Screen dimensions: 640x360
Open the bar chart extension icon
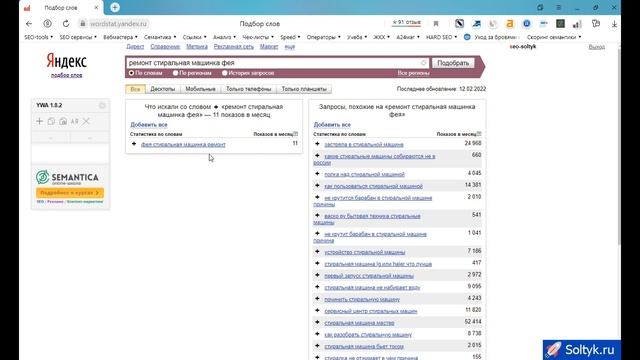coord(577,24)
